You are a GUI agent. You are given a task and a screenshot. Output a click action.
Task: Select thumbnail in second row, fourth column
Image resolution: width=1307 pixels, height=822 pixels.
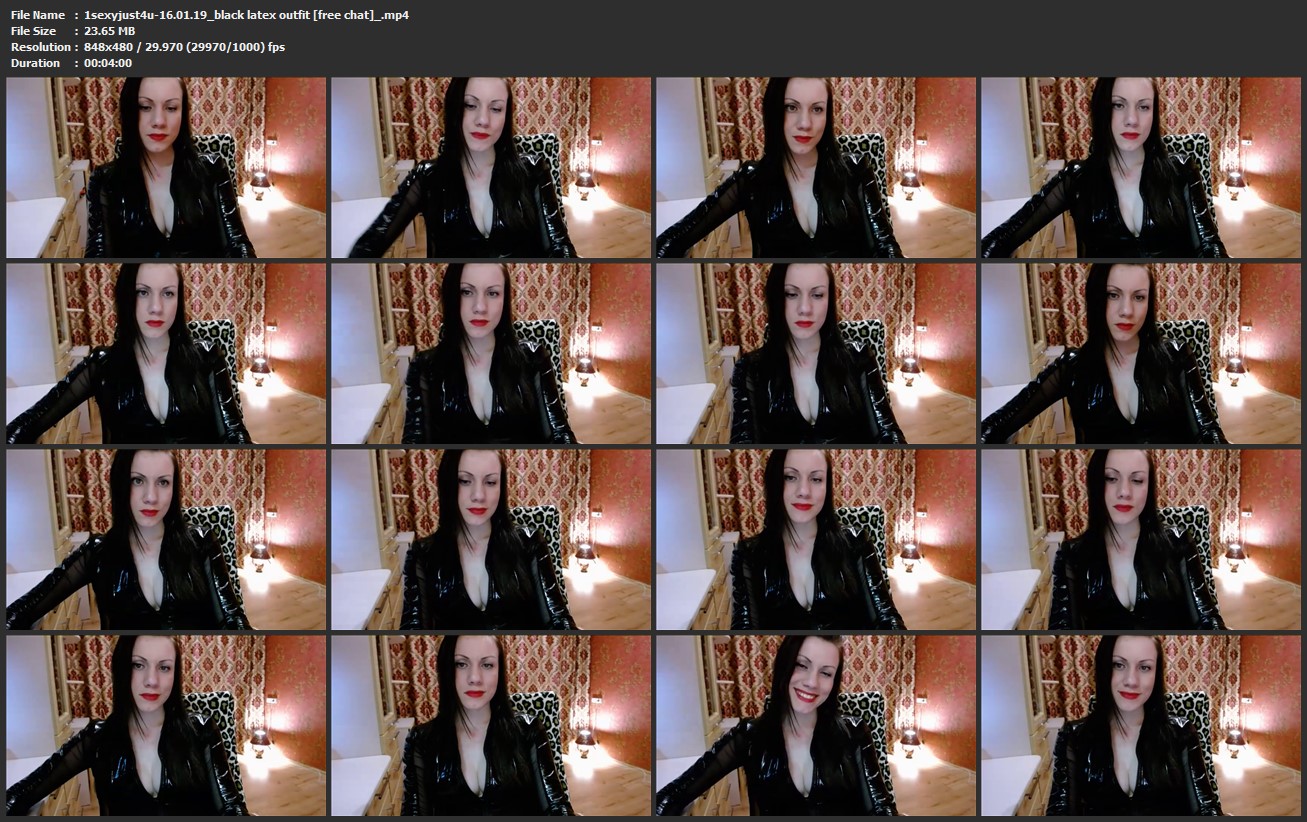tap(1141, 354)
